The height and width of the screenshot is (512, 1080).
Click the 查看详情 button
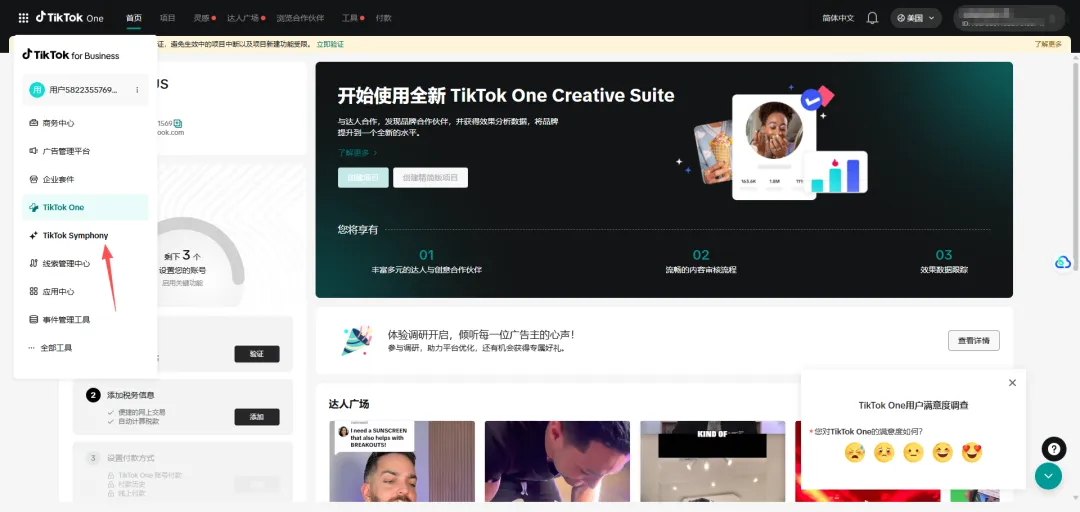pyautogui.click(x=973, y=340)
